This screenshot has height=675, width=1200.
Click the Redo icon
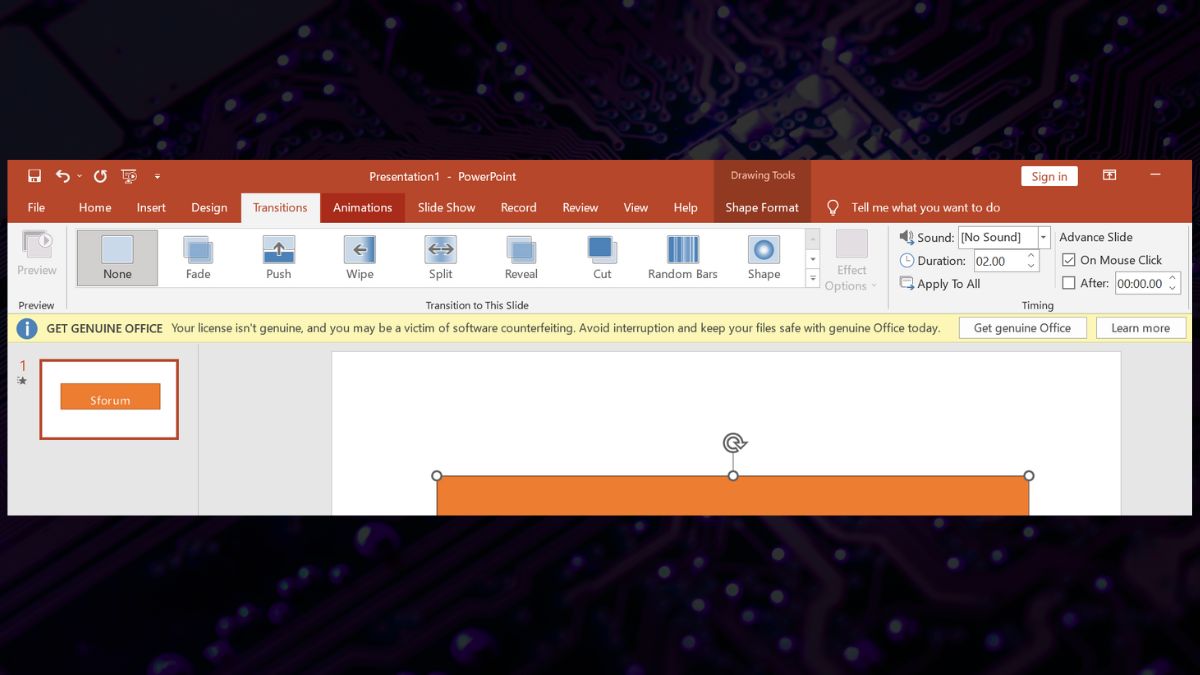100,176
